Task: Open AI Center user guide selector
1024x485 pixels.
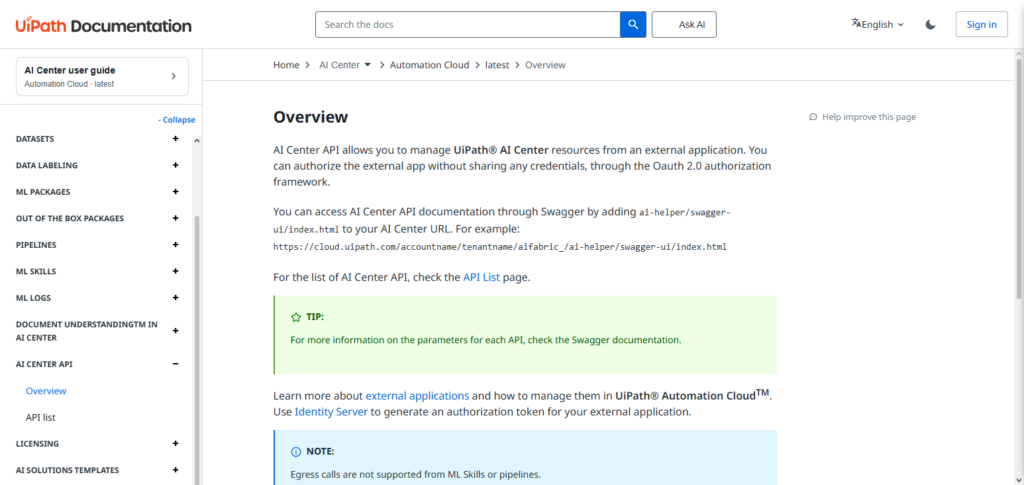Action: [x=103, y=76]
